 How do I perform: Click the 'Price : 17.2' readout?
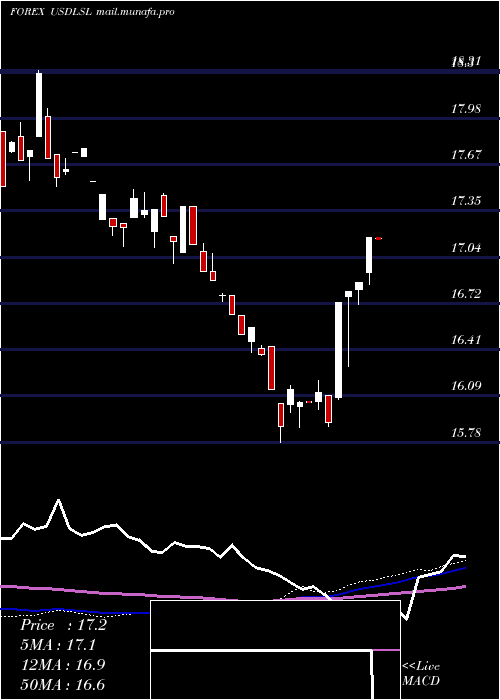click(x=63, y=625)
